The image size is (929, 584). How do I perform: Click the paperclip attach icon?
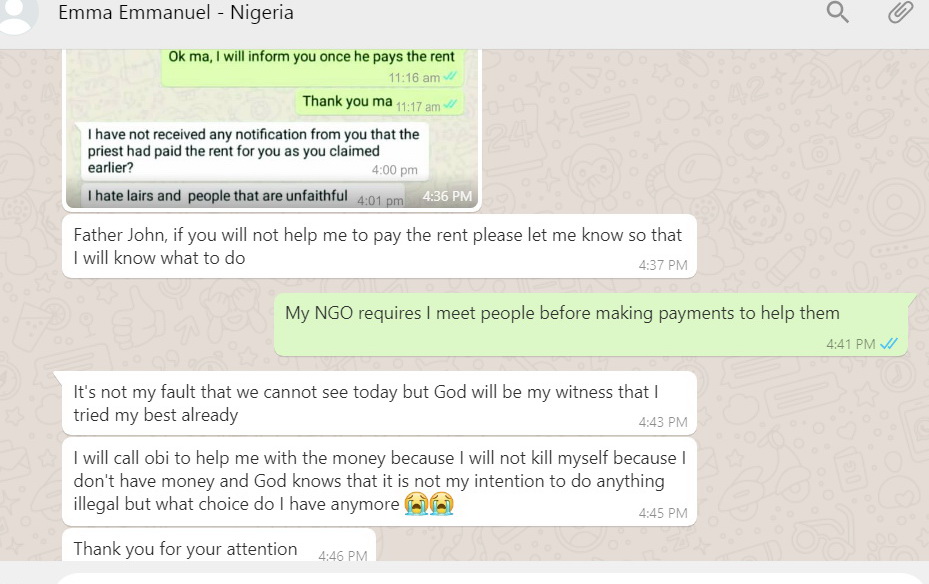click(900, 13)
